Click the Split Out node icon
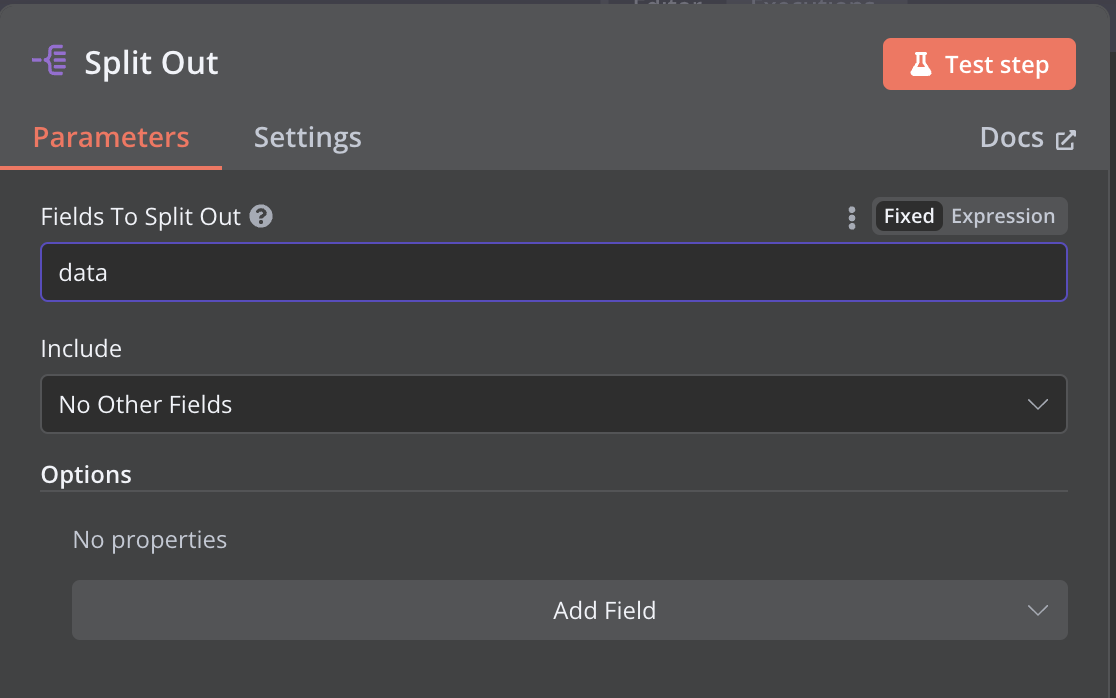 click(x=49, y=62)
